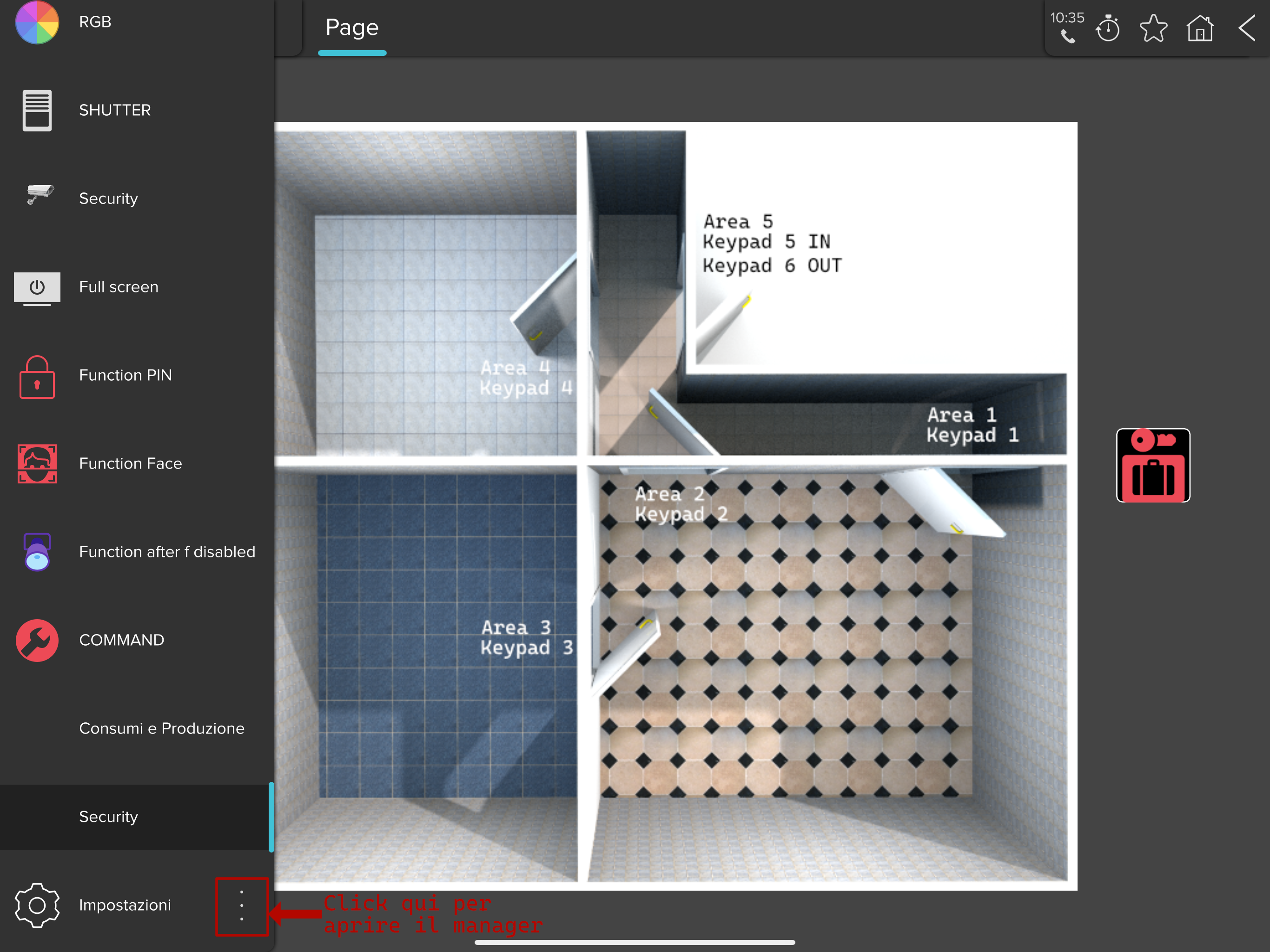Go to home screen icon

[1200, 28]
